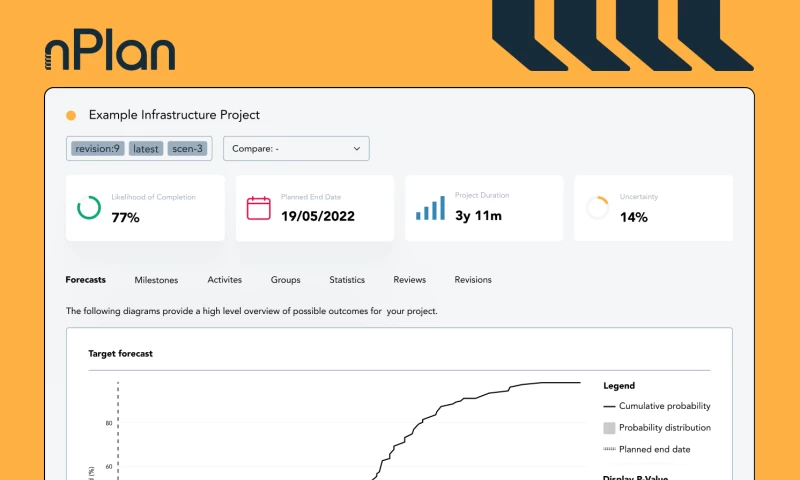Click the blue bar chart Project Duration icon
The height and width of the screenshot is (480, 800).
(x=430, y=208)
